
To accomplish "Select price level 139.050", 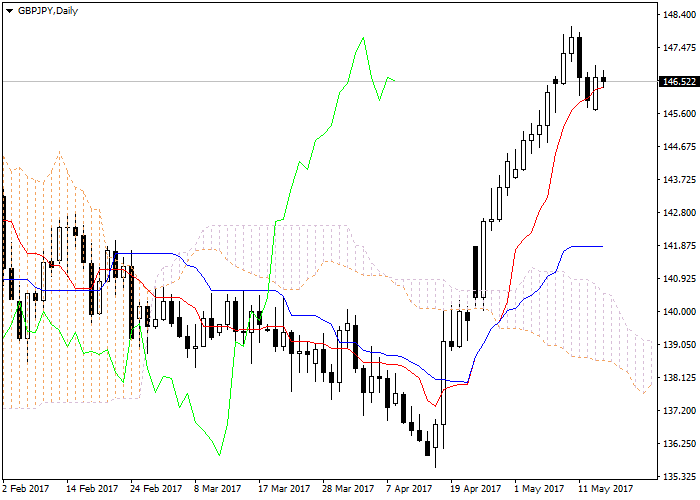I will (x=679, y=345).
